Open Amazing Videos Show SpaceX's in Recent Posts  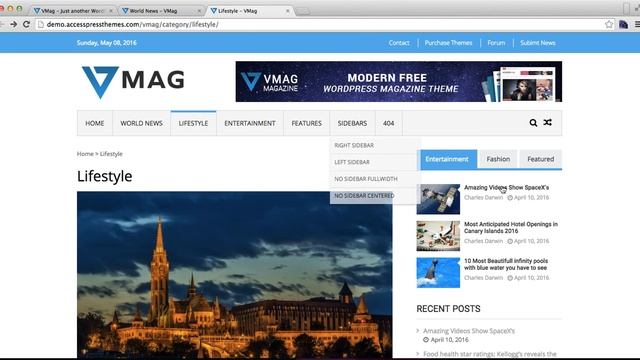click(x=469, y=331)
